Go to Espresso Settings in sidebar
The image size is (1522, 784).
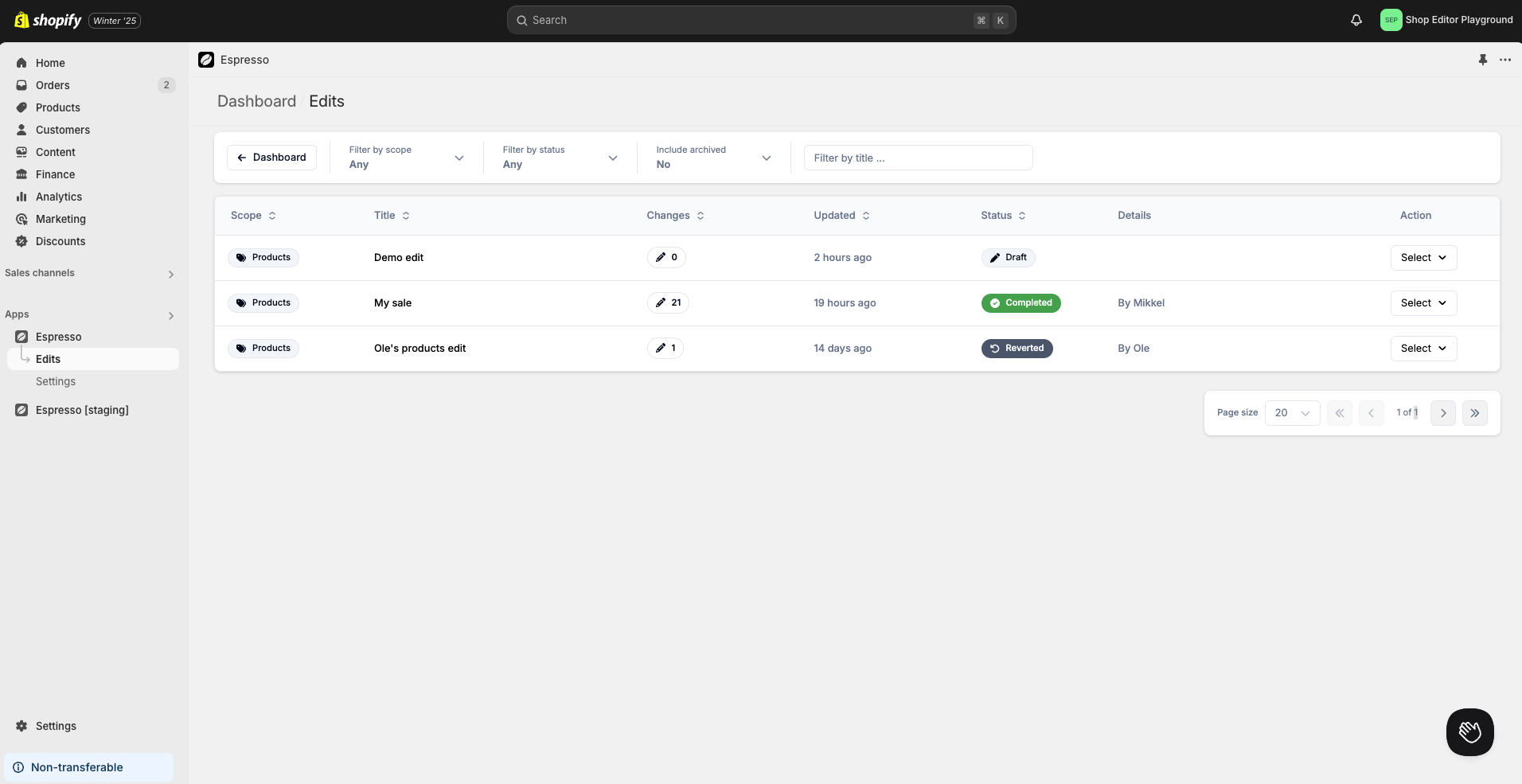(x=56, y=381)
